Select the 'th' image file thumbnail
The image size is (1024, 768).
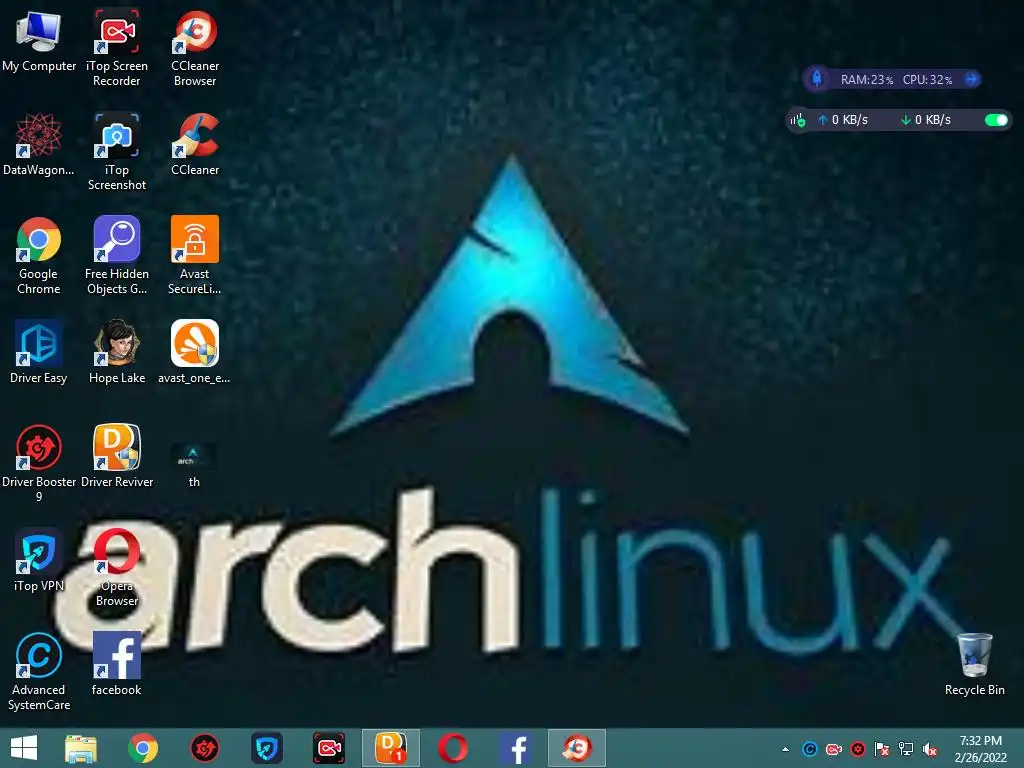tap(194, 465)
